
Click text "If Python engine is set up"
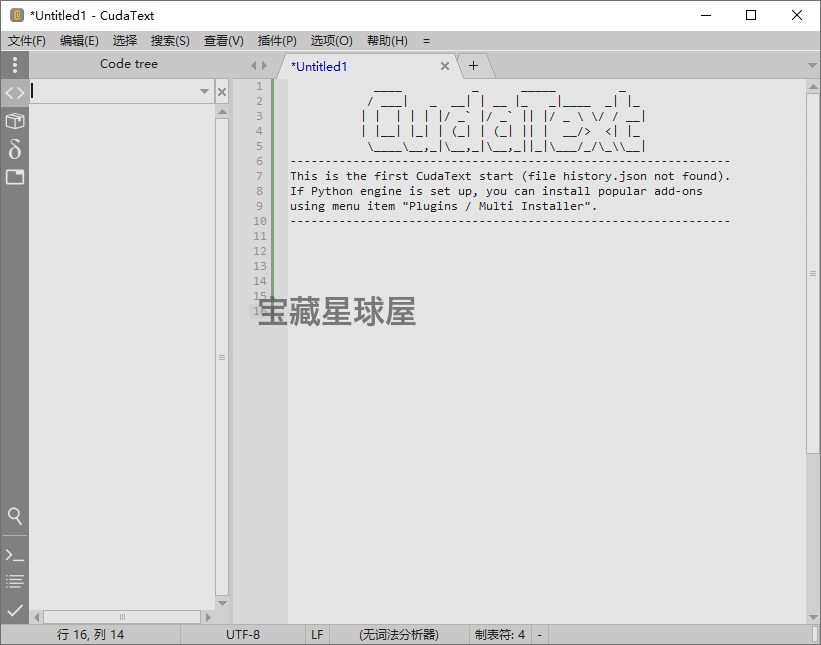(381, 191)
